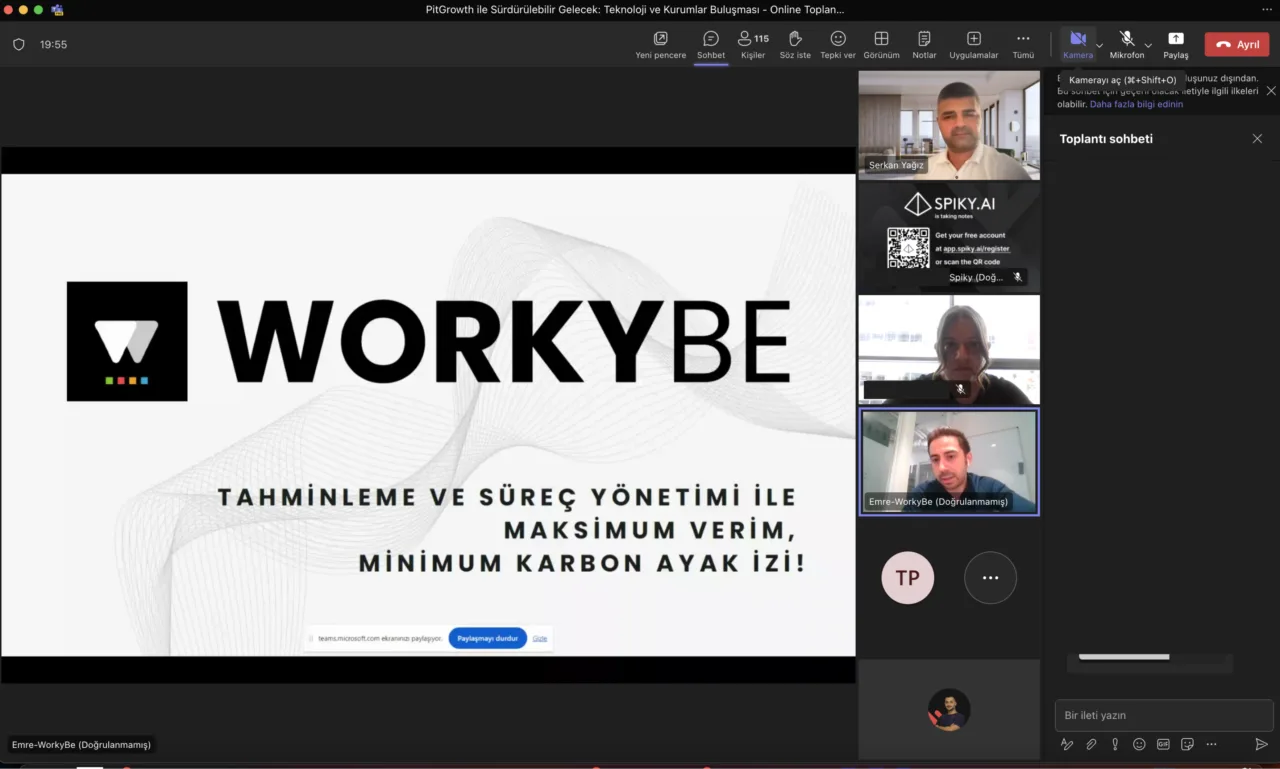
Task: Unmute the Mikrofon
Action: pos(1127,45)
